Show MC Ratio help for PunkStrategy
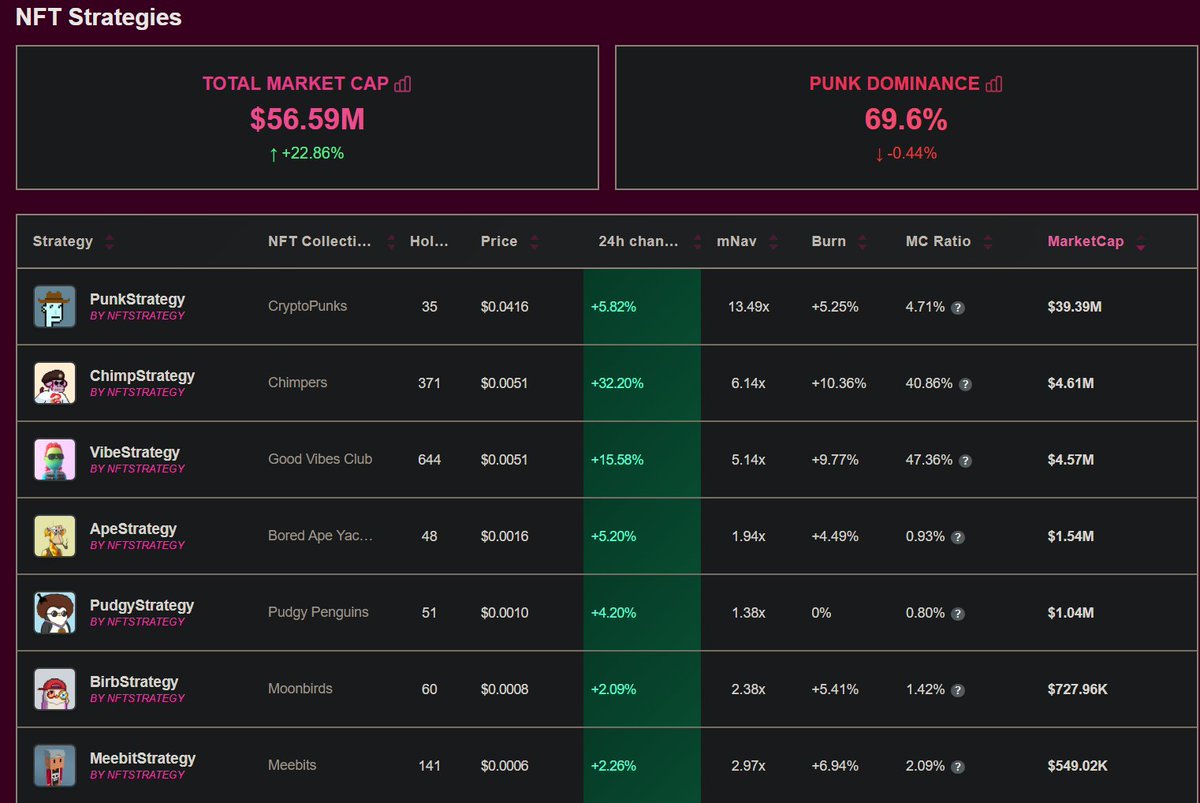The image size is (1200, 803). point(957,308)
